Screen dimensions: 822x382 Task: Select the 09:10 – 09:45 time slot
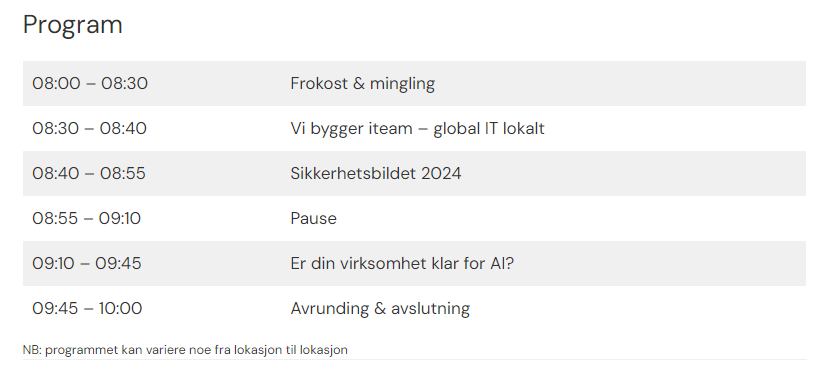[87, 264]
